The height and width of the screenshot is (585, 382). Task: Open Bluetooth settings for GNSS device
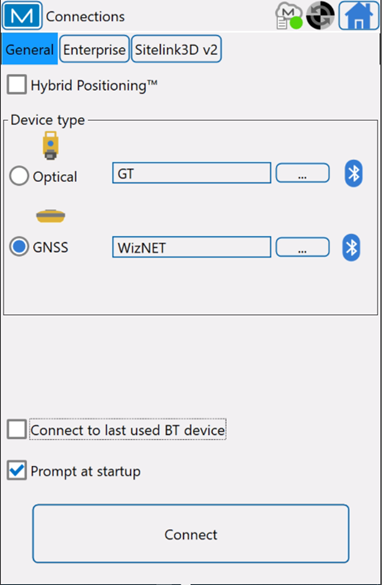pyautogui.click(x=351, y=247)
